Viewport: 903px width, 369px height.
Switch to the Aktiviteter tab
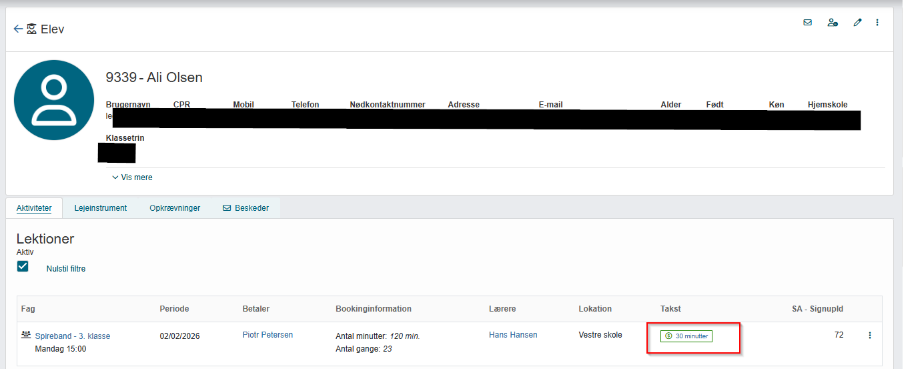click(35, 208)
